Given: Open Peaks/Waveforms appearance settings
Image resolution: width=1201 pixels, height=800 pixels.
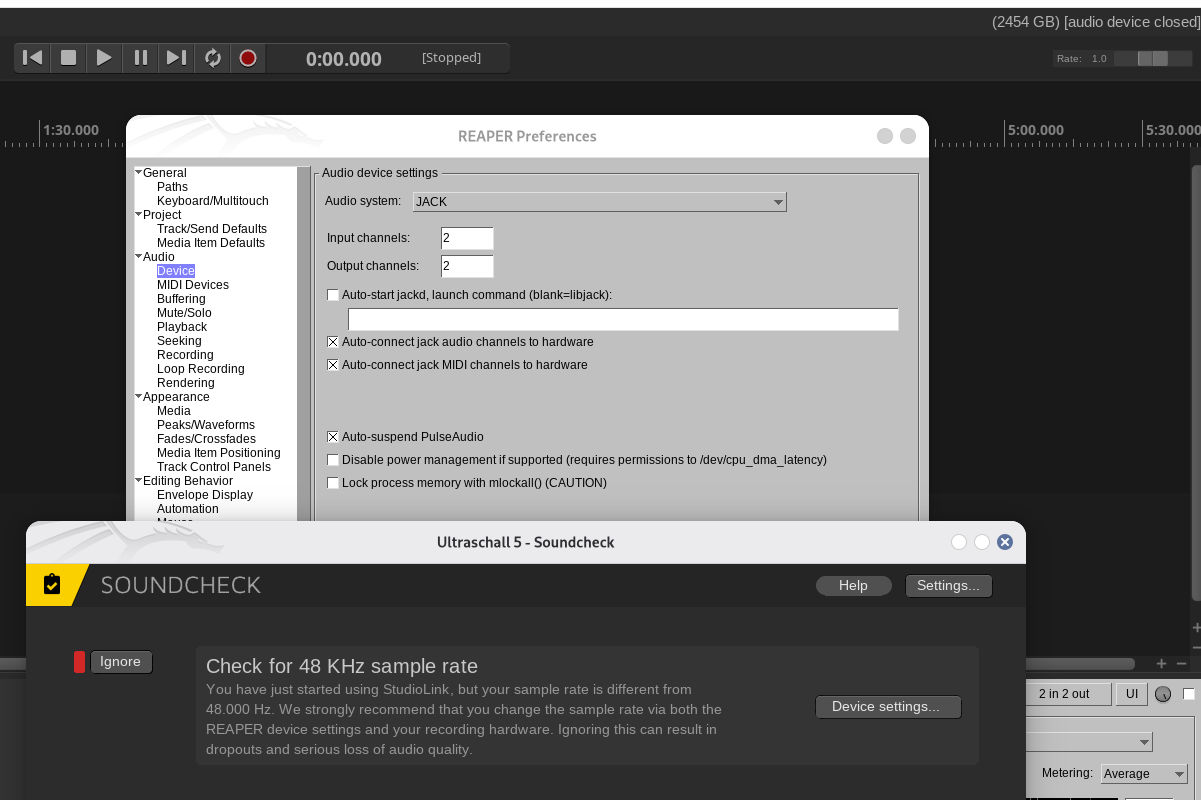Looking at the screenshot, I should [x=206, y=425].
